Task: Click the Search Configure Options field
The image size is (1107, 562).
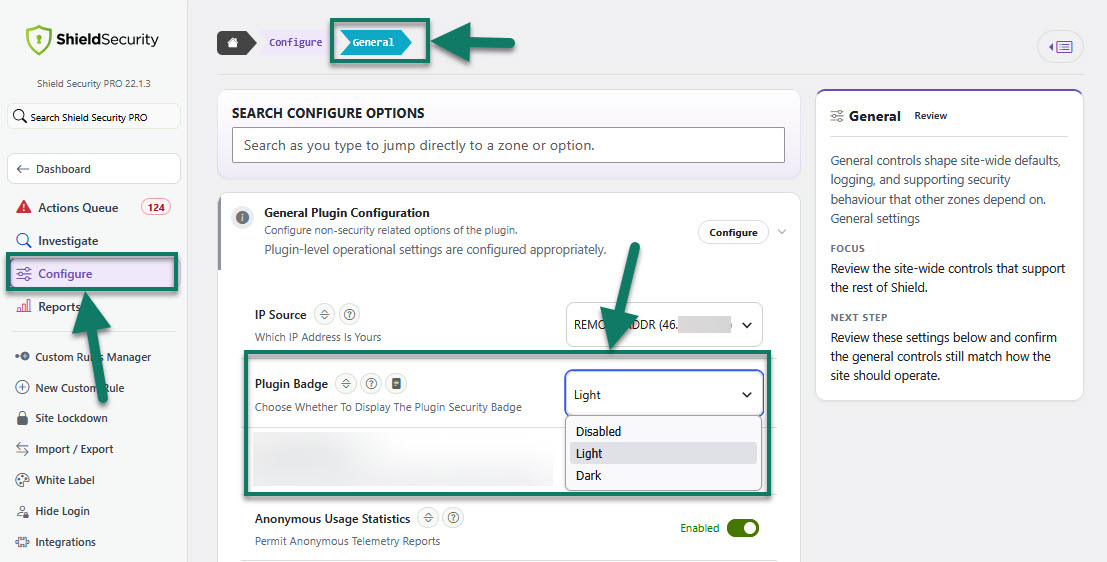Action: tap(508, 145)
